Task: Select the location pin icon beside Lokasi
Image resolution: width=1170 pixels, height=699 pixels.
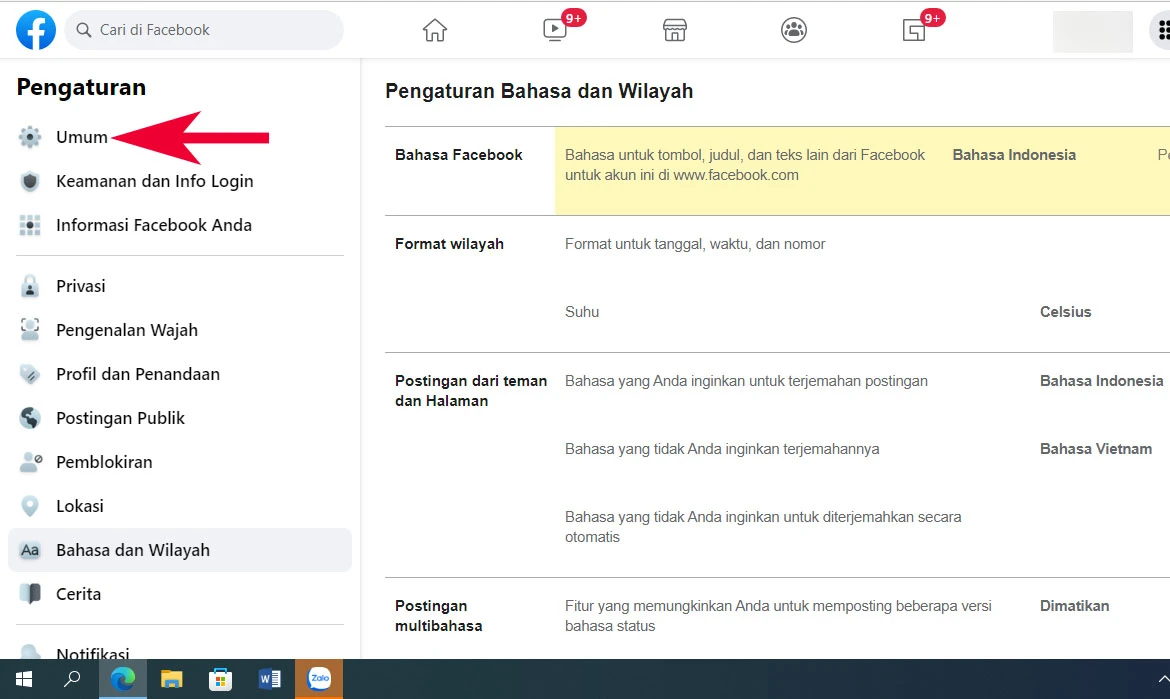Action: (x=29, y=506)
